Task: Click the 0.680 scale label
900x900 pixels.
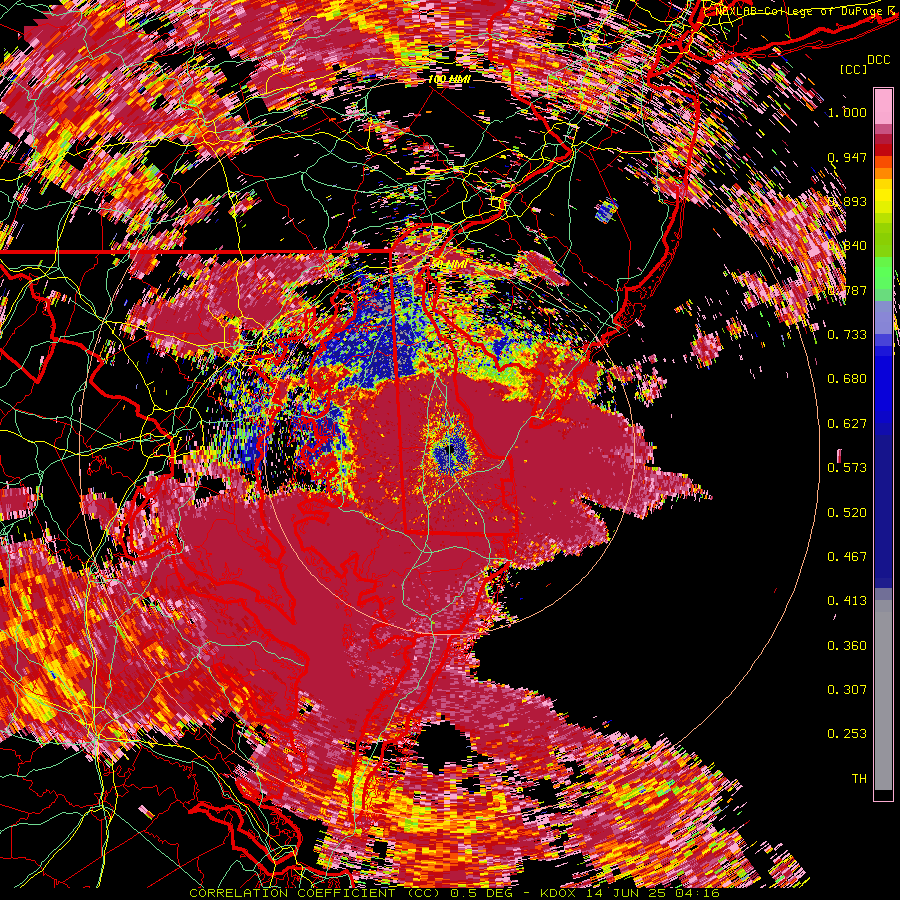Action: [847, 379]
